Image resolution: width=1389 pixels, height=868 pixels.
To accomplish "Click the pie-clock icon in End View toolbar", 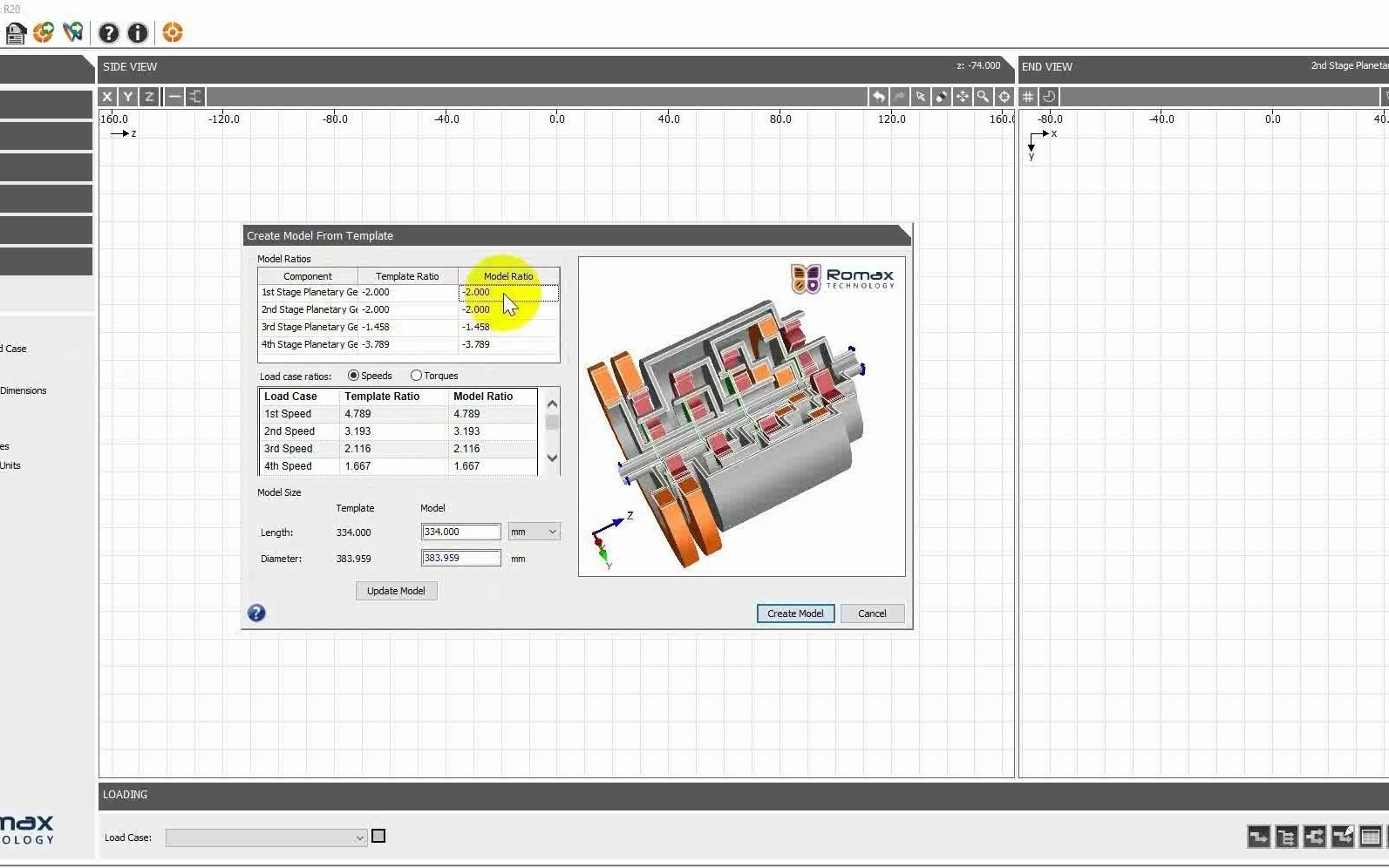I will (x=1049, y=97).
